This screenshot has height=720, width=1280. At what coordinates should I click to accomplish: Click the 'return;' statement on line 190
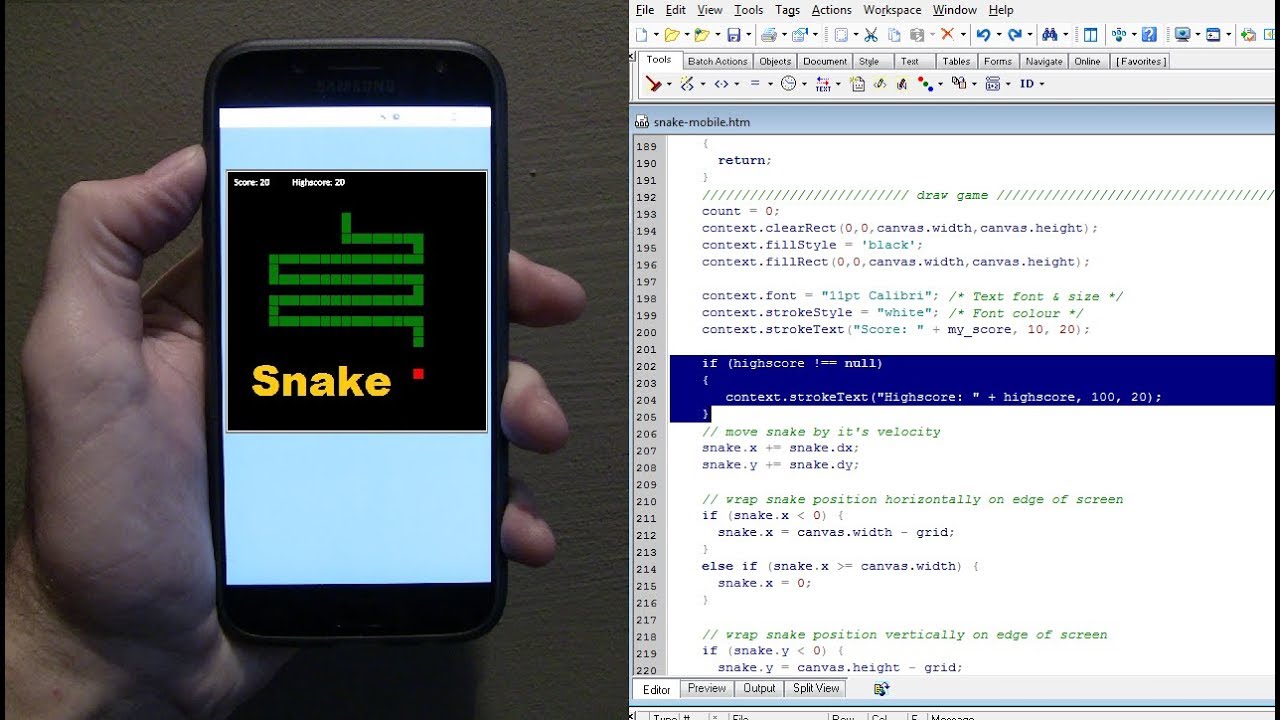point(744,160)
